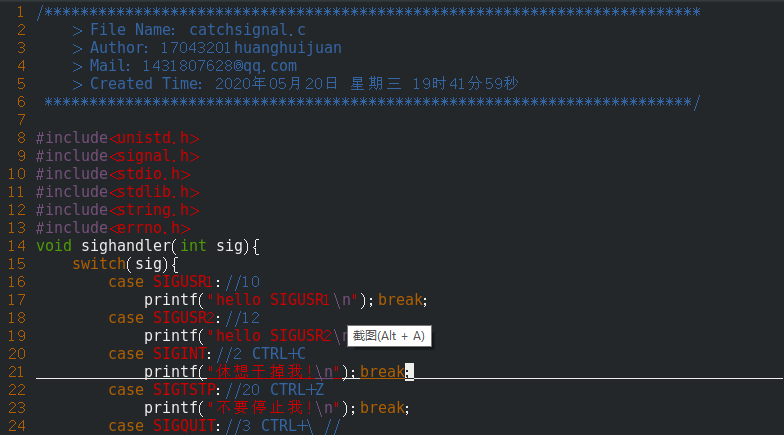Click line number 7 on the empty line
Viewport: 784px width, 435px height.
coord(21,120)
